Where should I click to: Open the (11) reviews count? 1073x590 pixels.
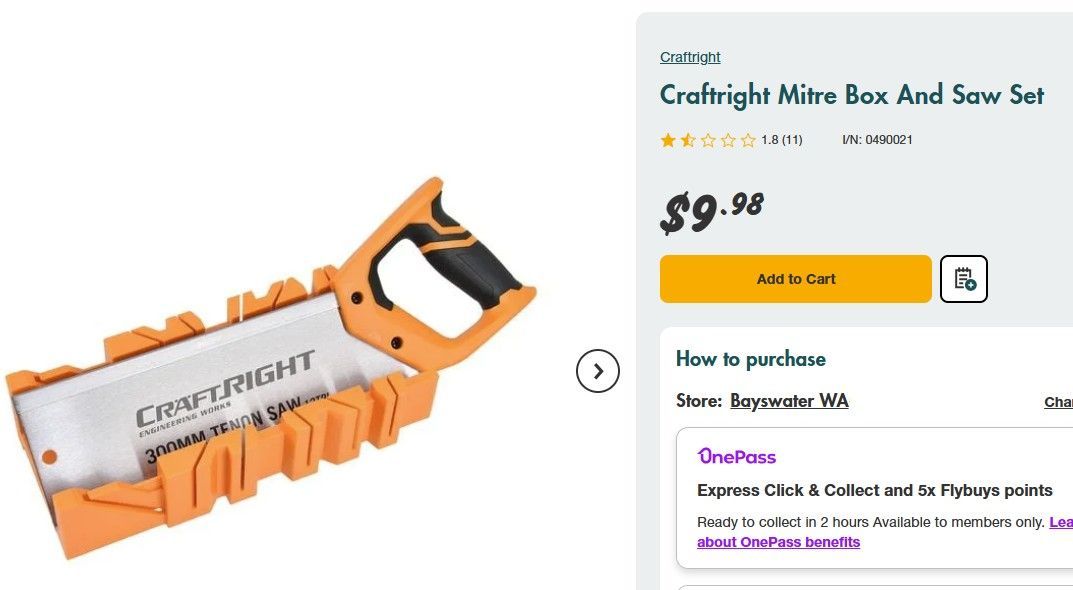tap(792, 140)
